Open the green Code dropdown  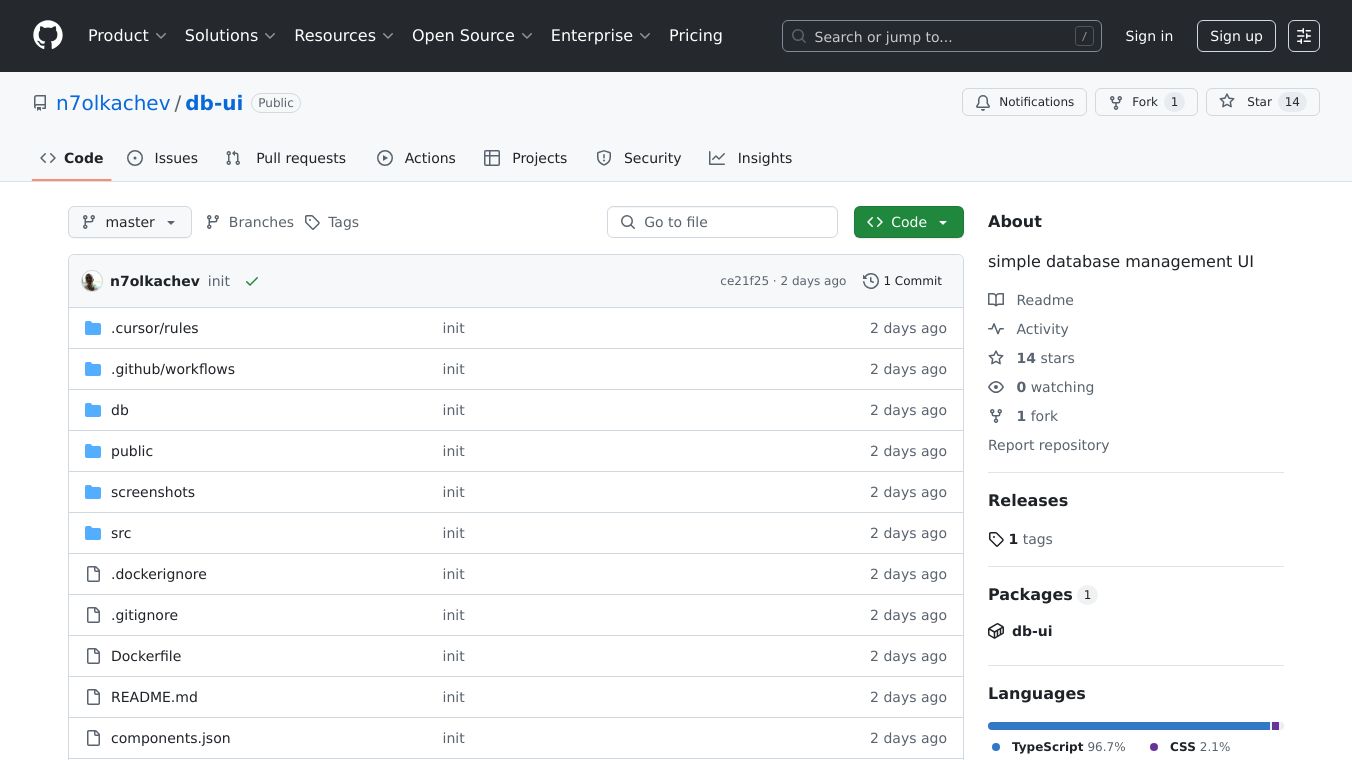coord(908,222)
